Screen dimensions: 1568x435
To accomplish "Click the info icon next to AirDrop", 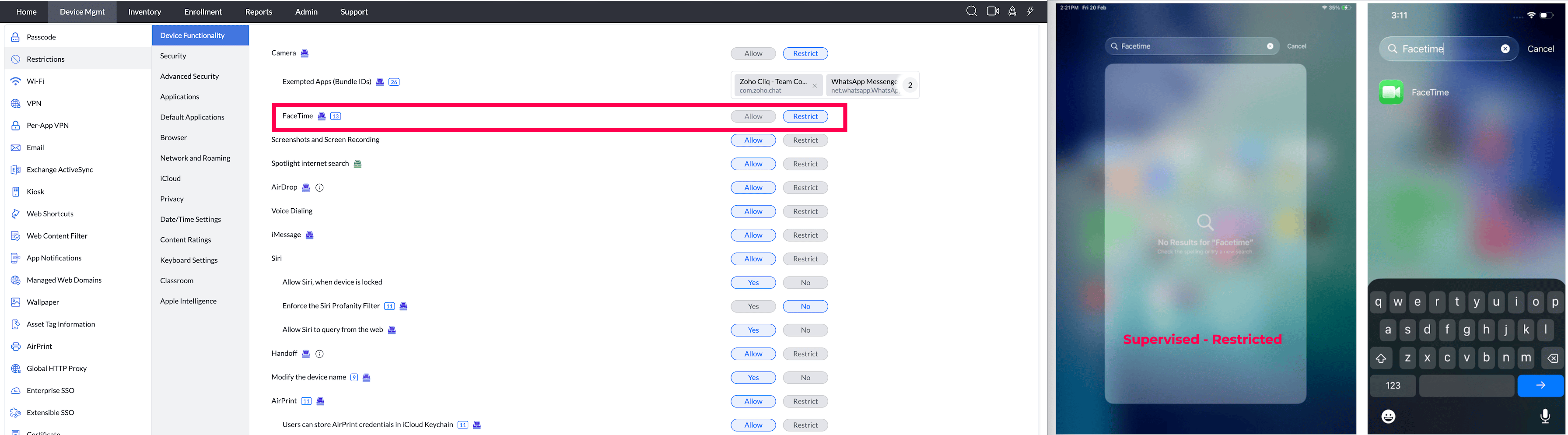I will (319, 188).
